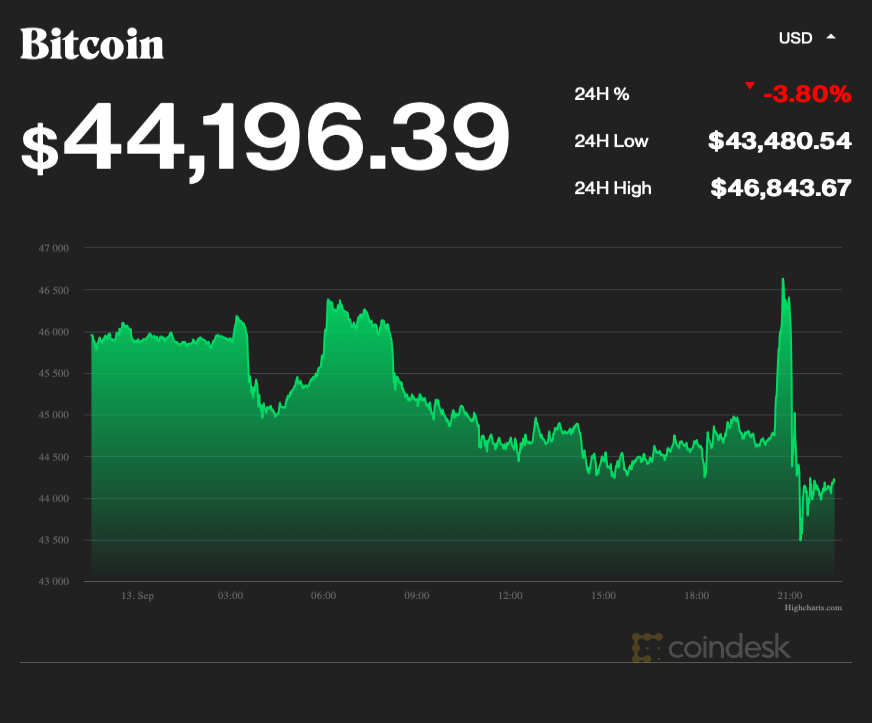Click the 24H Low value $43,480.54
872x723 pixels.
pos(778,141)
